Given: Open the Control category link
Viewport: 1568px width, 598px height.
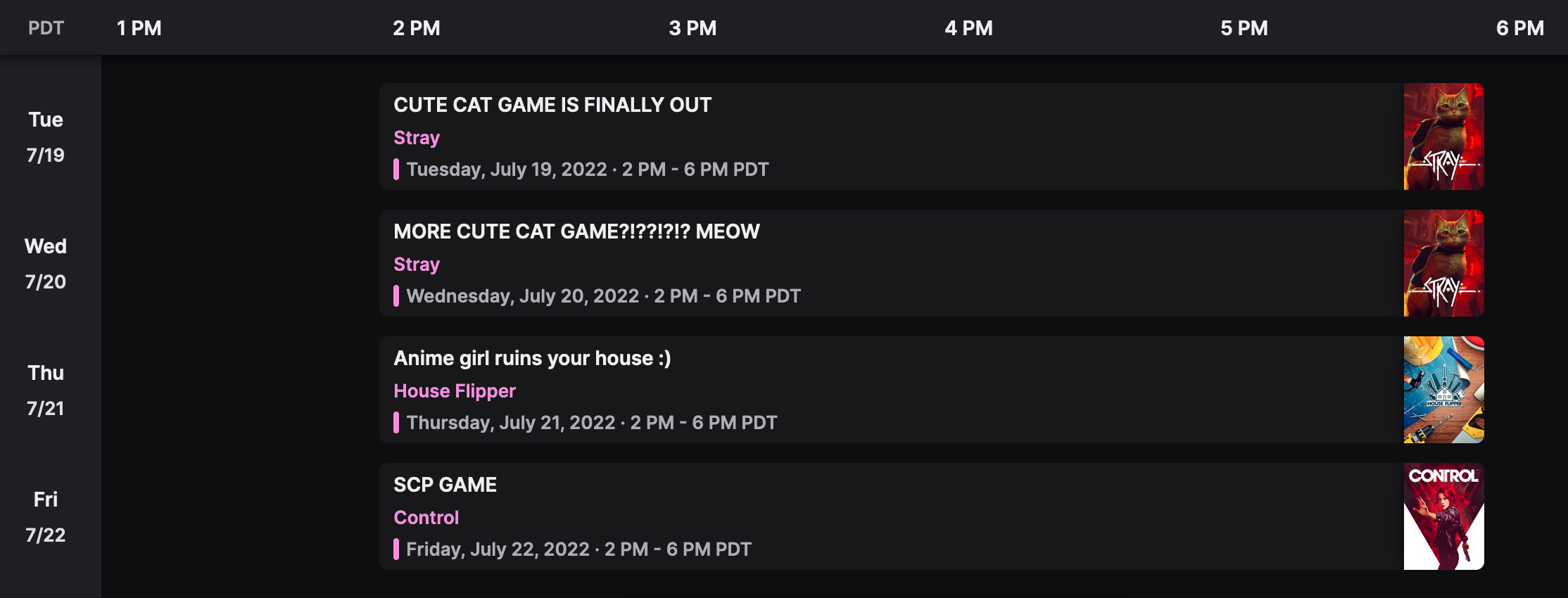Looking at the screenshot, I should (426, 518).
